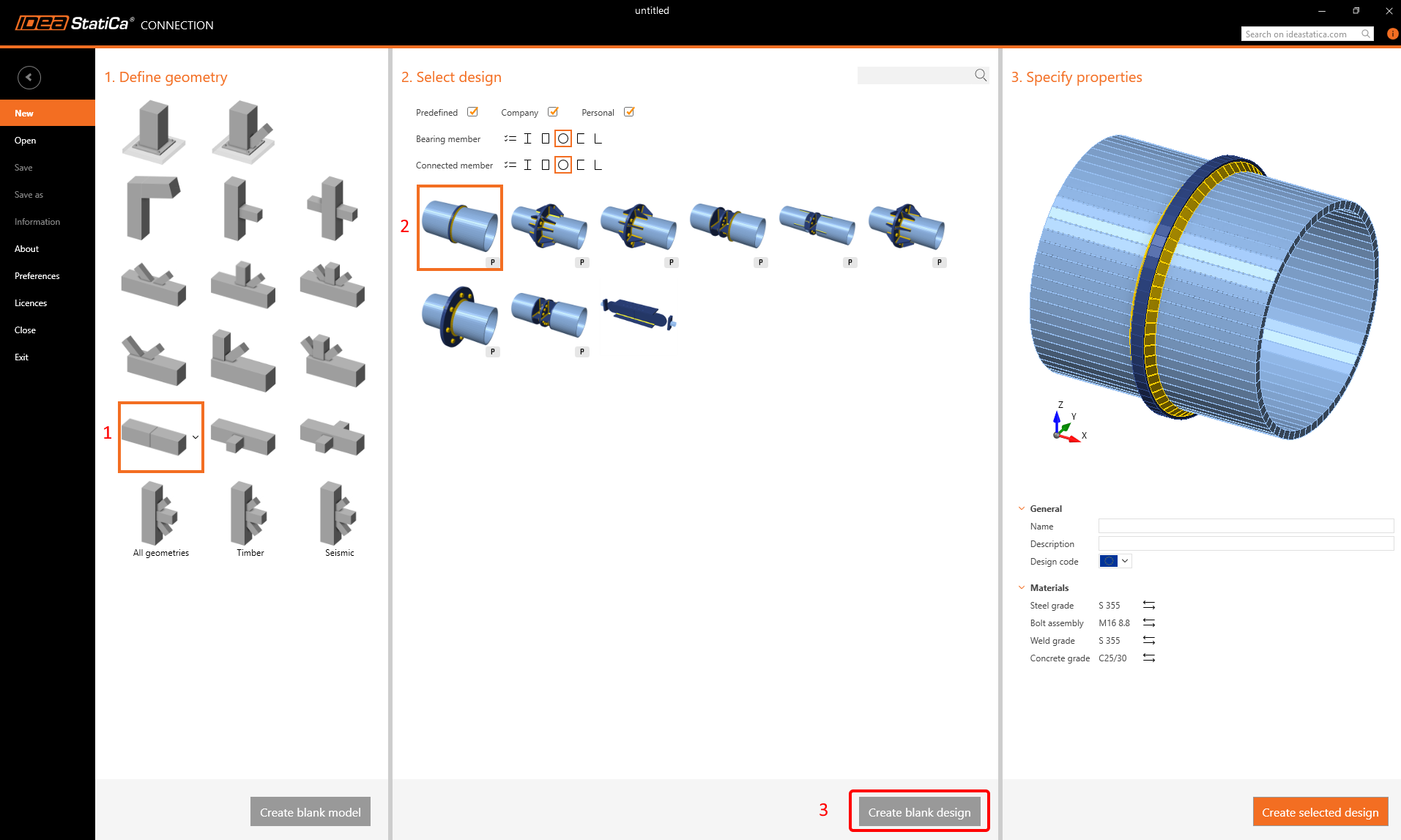
Task: Open the beam splice geometry dropdown arrow
Action: coord(196,437)
